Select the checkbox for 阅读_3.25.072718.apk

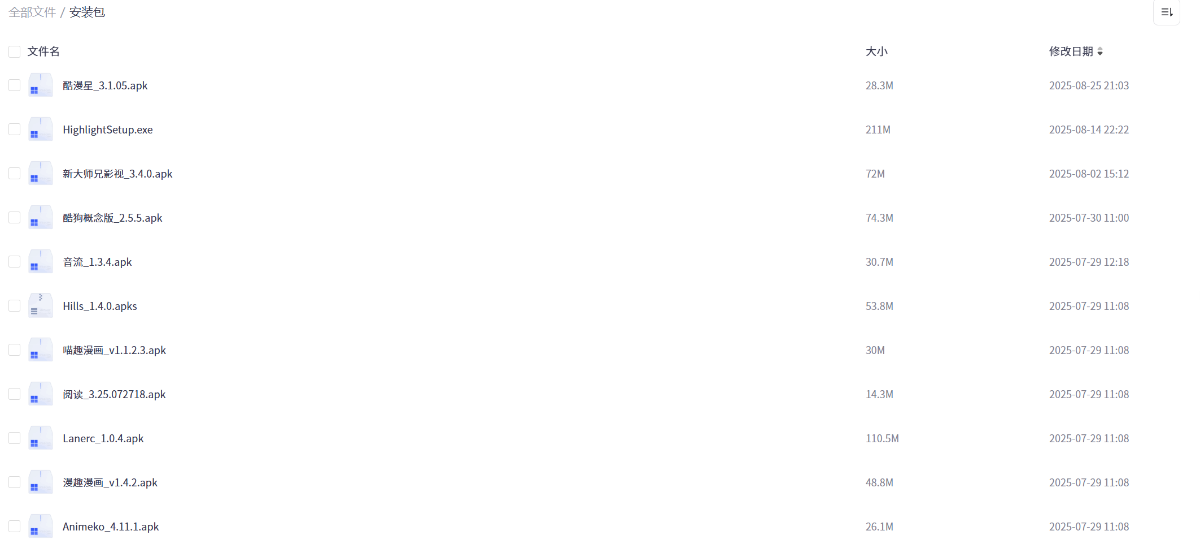14,394
